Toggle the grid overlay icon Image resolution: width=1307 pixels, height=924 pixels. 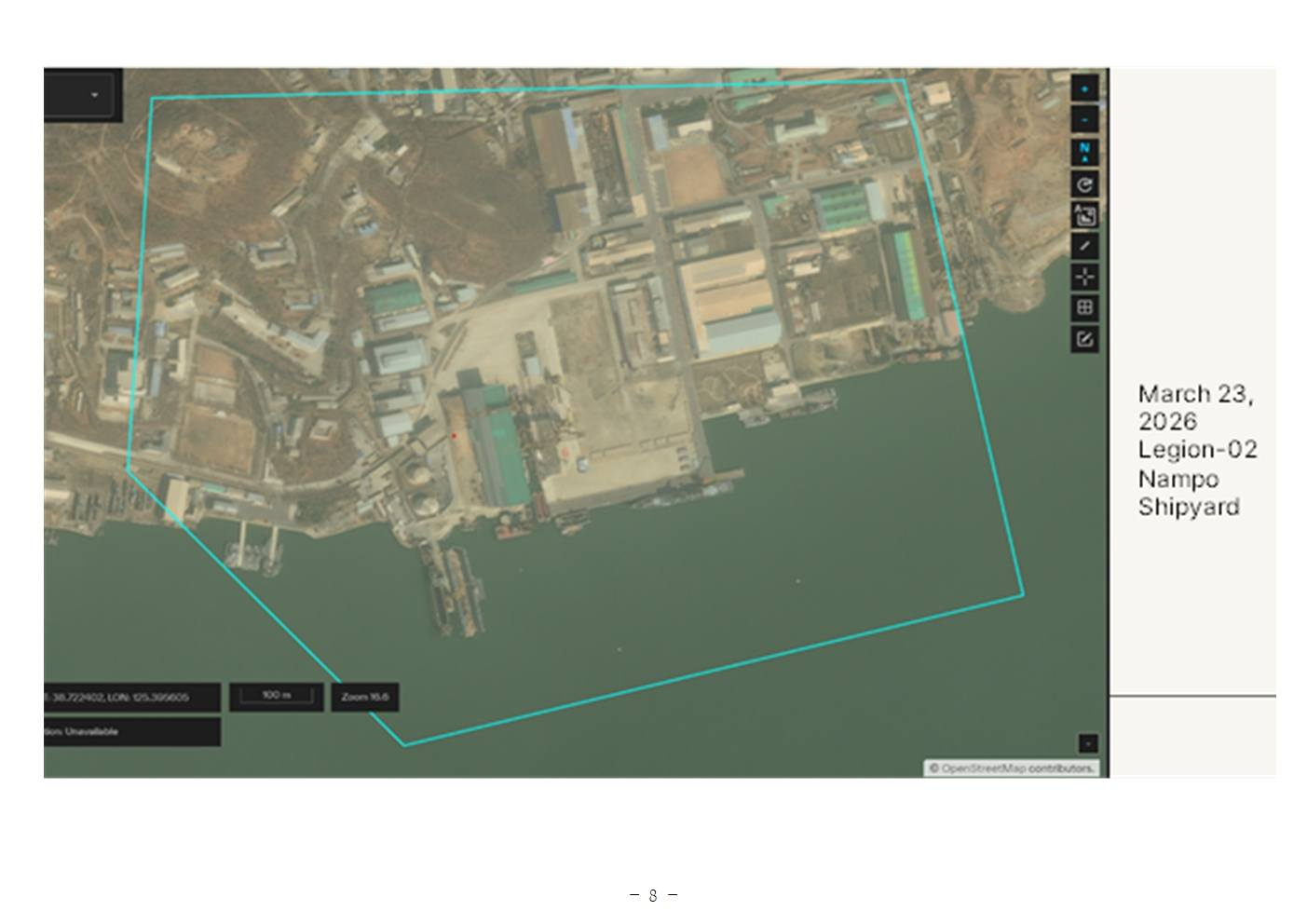(x=1084, y=307)
